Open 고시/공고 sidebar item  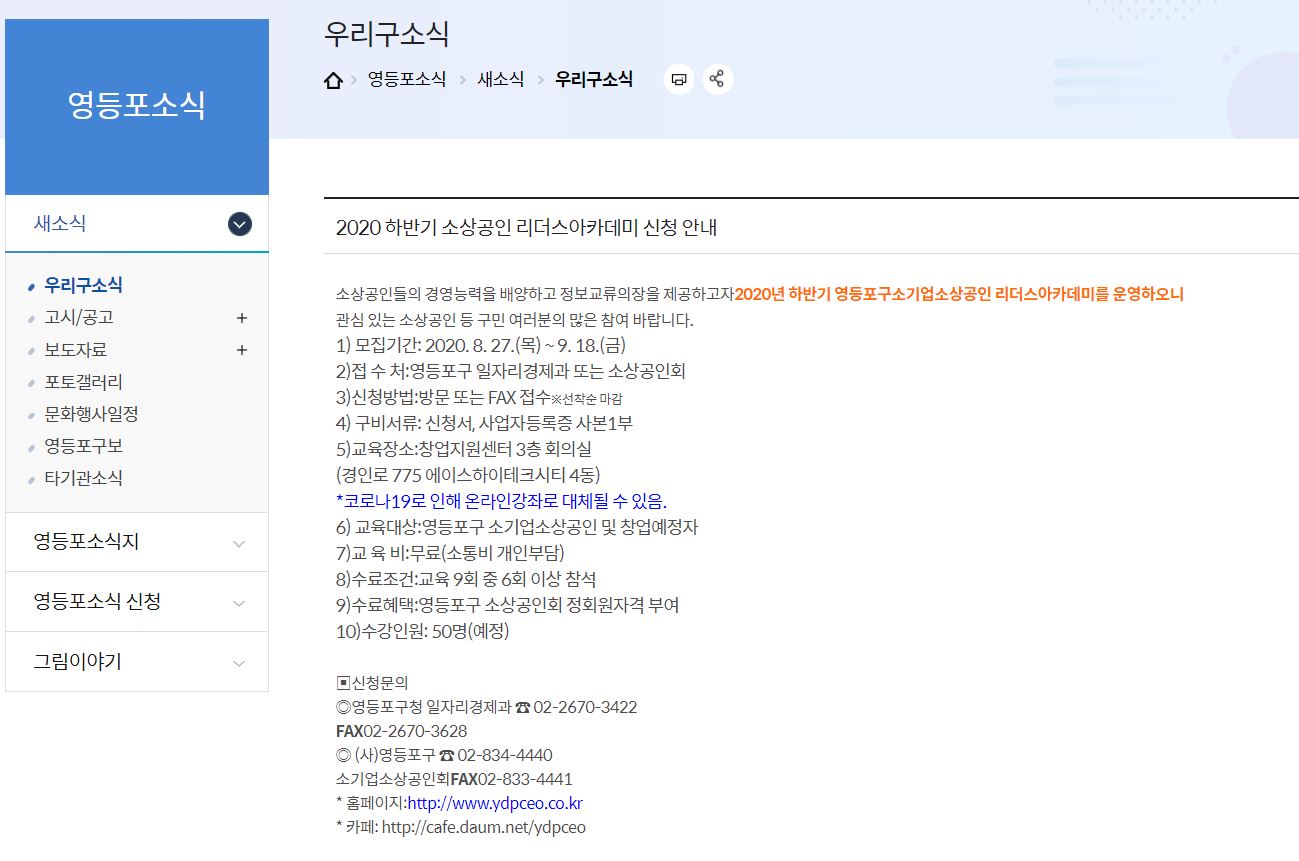point(79,317)
